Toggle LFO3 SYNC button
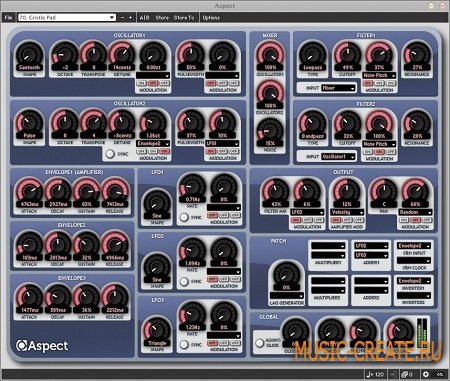 [x=184, y=344]
